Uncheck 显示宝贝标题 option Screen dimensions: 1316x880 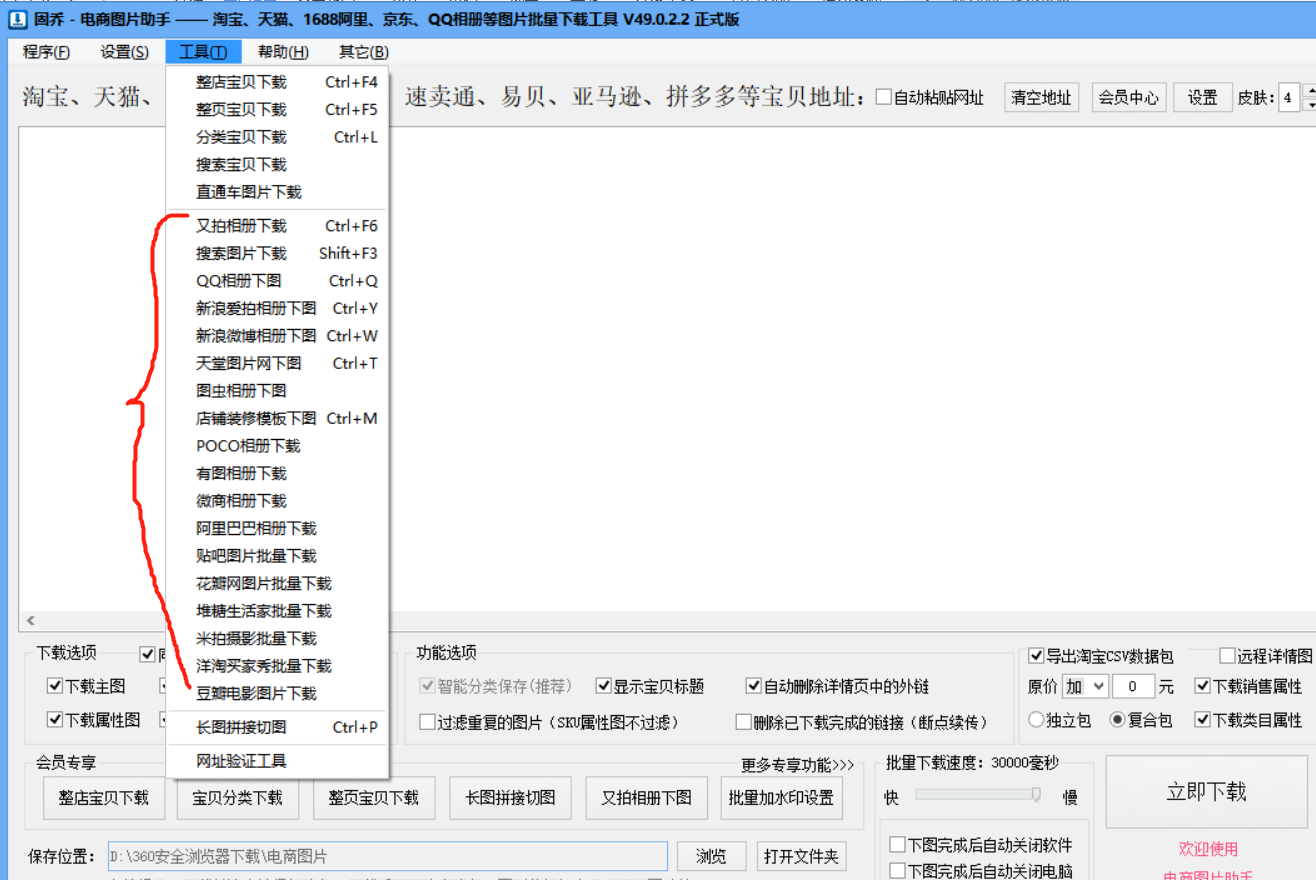(x=604, y=686)
